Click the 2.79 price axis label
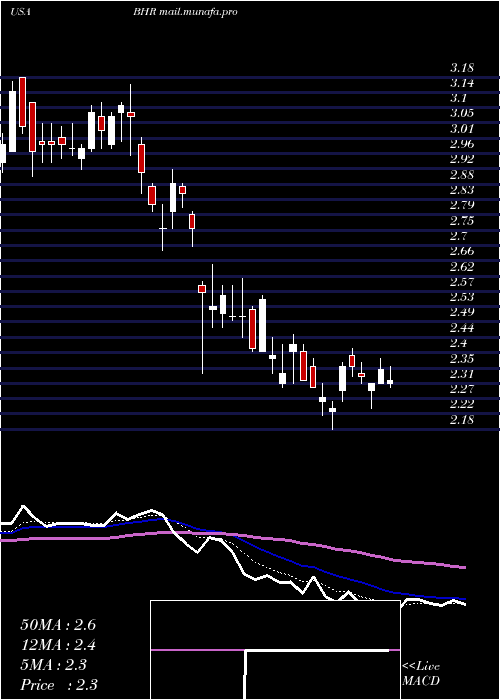 point(462,206)
